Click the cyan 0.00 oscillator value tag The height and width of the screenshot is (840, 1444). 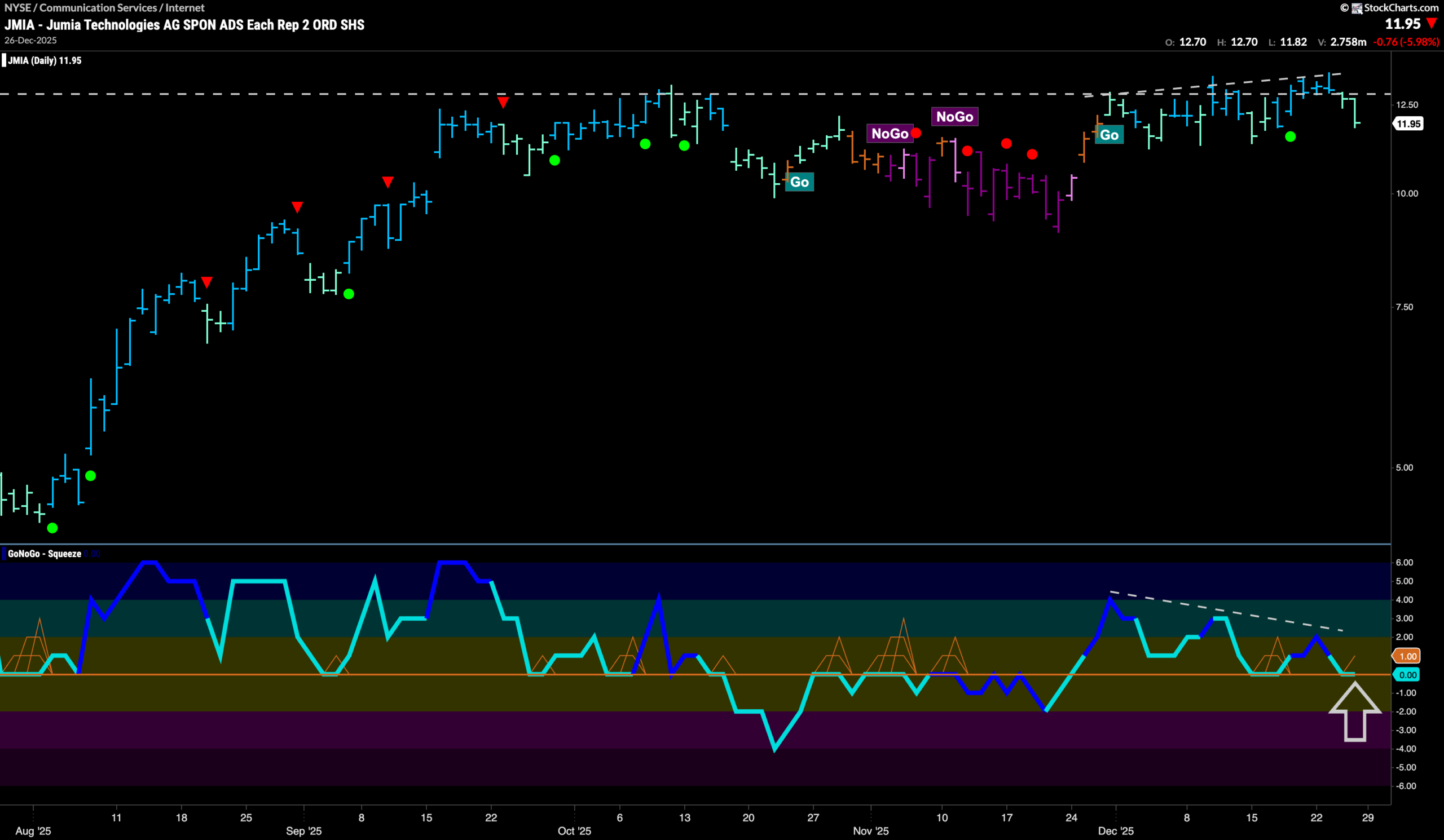click(x=1408, y=675)
